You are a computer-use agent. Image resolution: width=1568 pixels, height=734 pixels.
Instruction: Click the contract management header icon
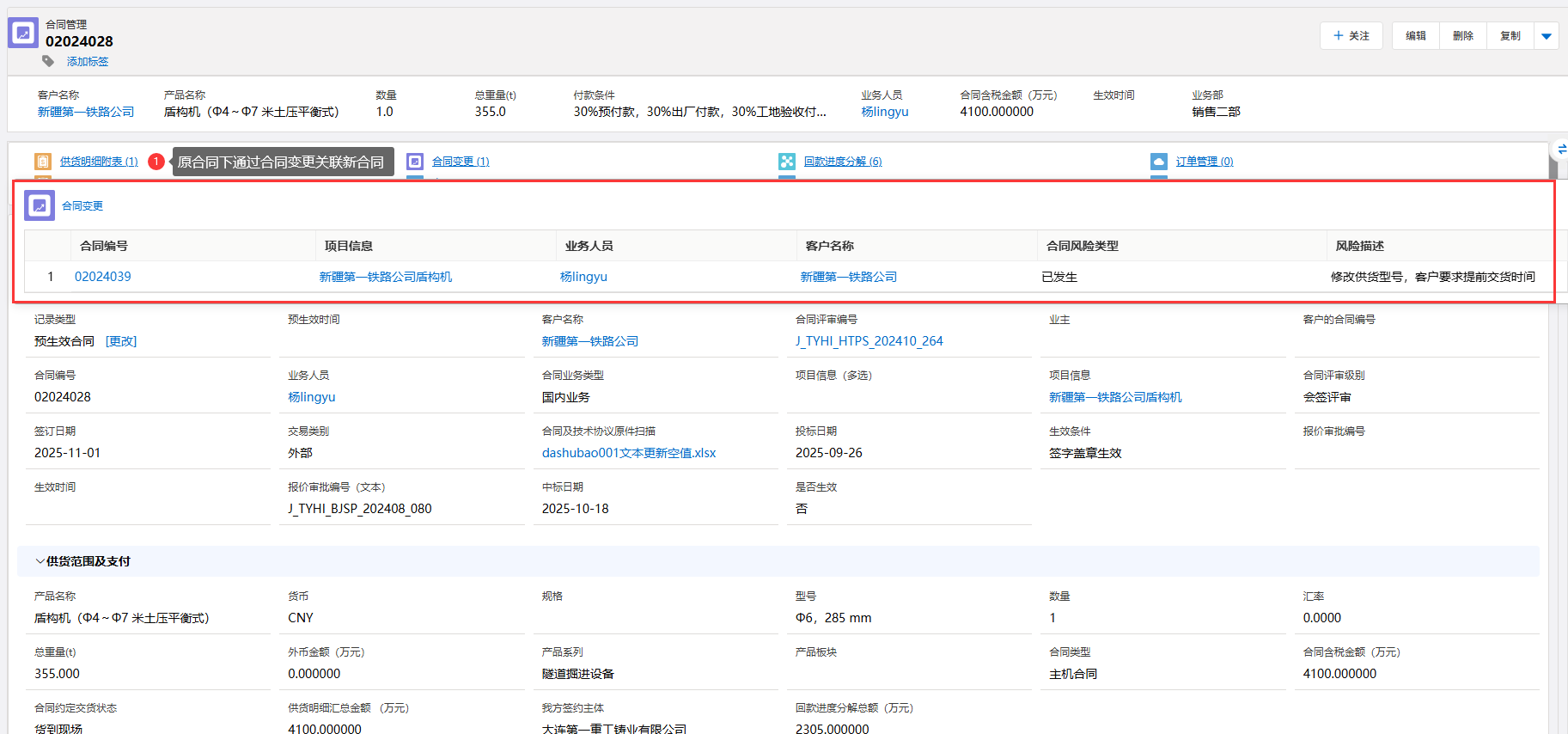(23, 33)
